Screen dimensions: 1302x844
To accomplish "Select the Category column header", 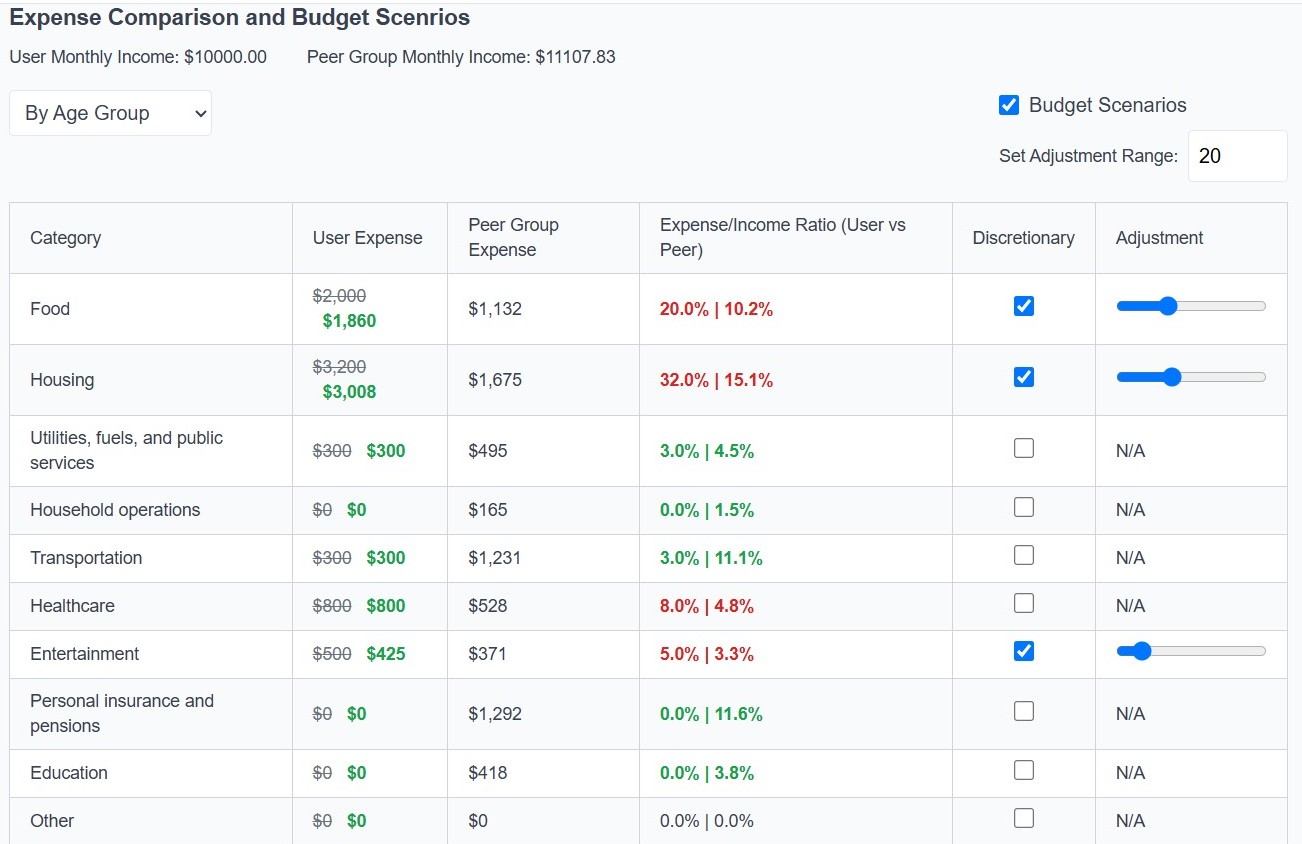I will tap(66, 238).
